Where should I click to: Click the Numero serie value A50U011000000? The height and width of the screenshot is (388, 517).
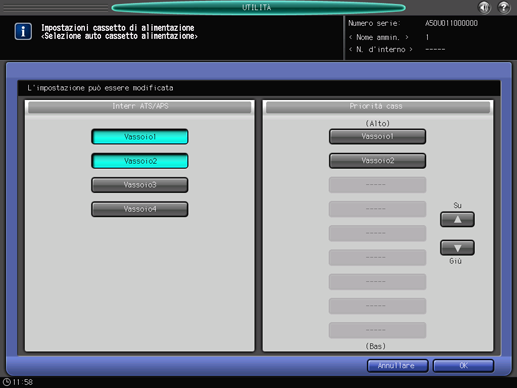tap(451, 23)
